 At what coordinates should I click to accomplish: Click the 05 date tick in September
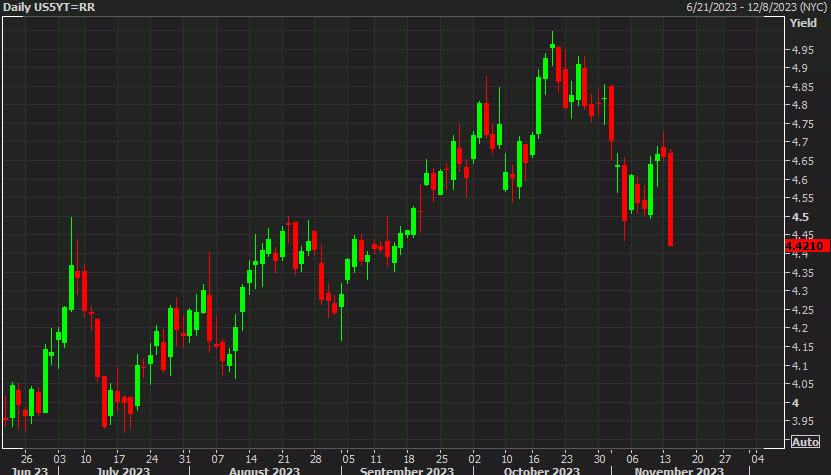pos(348,459)
